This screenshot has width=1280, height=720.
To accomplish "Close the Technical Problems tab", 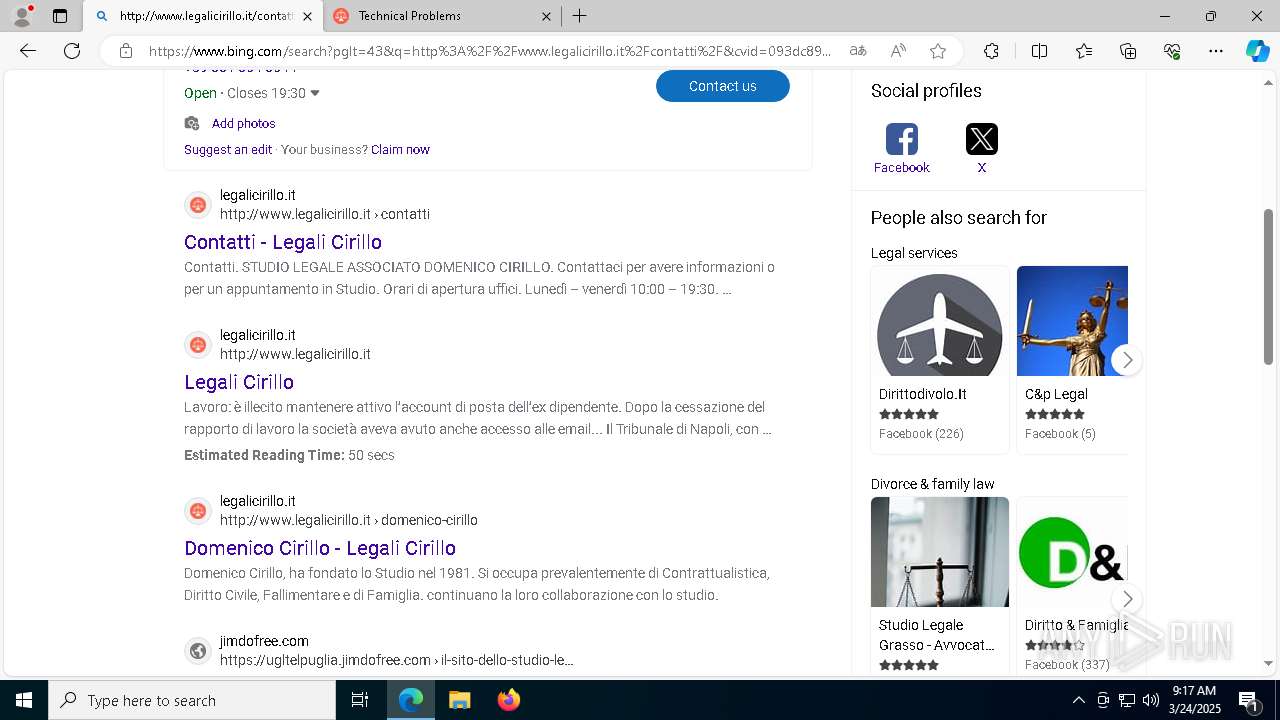I will coord(546,16).
